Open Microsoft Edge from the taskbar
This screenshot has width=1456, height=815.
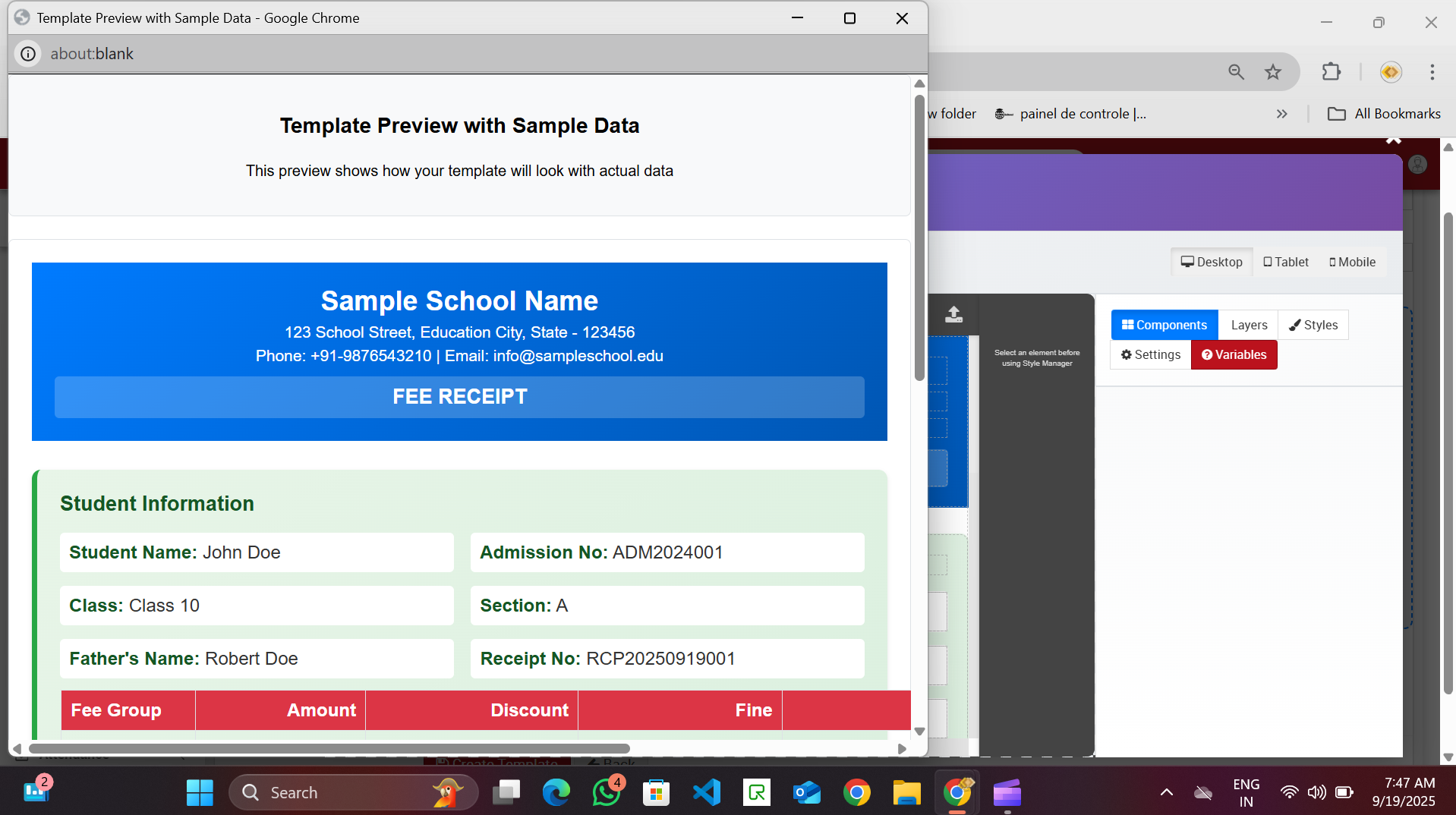point(556,792)
